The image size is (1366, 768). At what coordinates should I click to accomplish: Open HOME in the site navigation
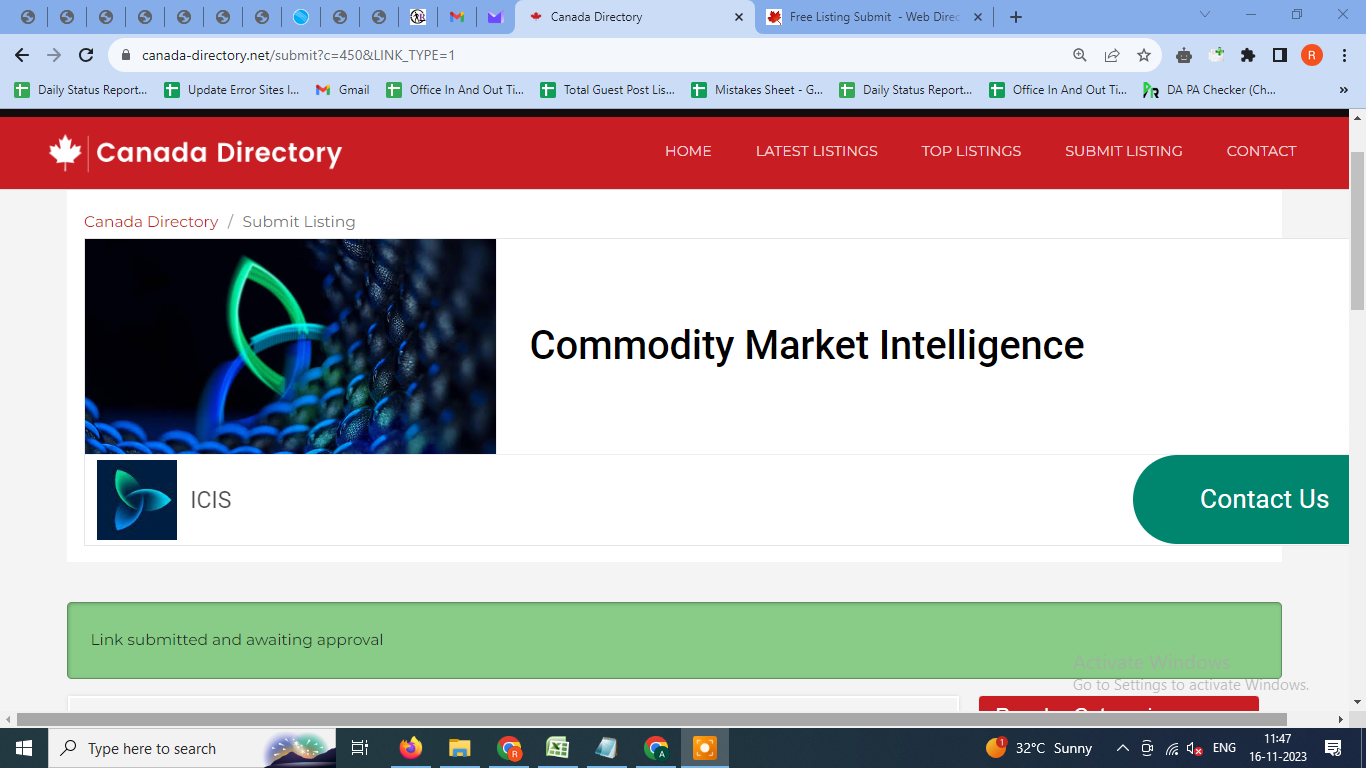point(688,151)
